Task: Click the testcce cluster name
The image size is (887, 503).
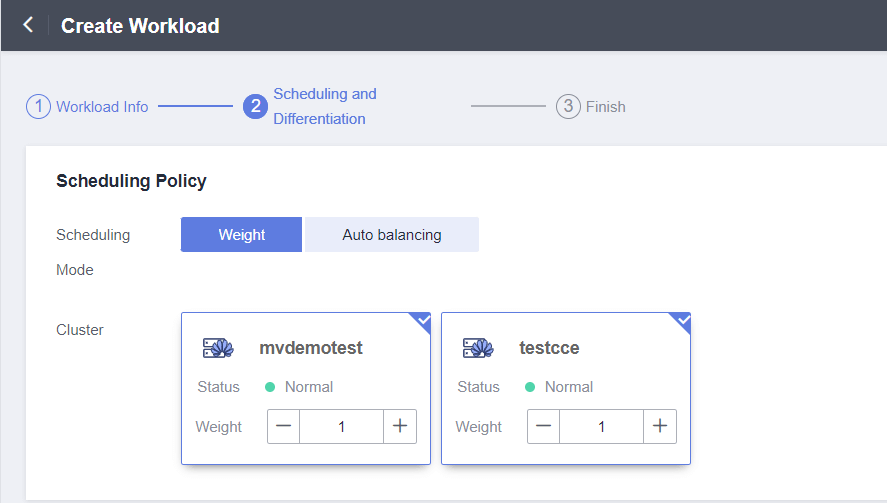Action: pyautogui.click(x=549, y=348)
